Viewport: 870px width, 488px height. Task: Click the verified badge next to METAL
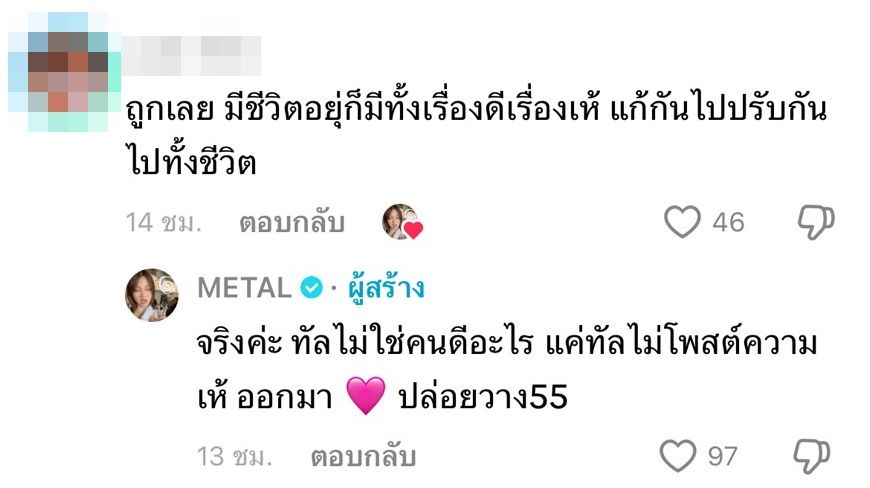pyautogui.click(x=311, y=287)
